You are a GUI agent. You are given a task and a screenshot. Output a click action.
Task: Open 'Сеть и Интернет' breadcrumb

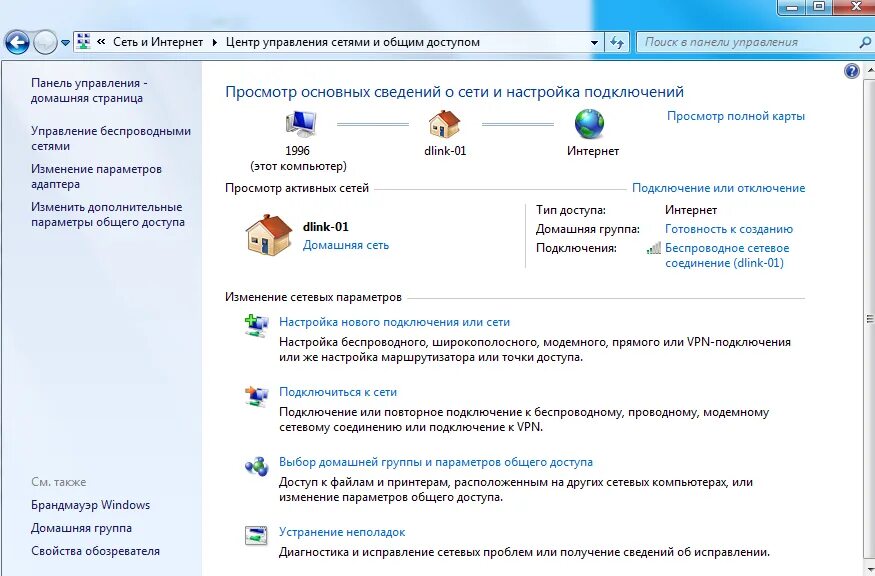click(158, 42)
